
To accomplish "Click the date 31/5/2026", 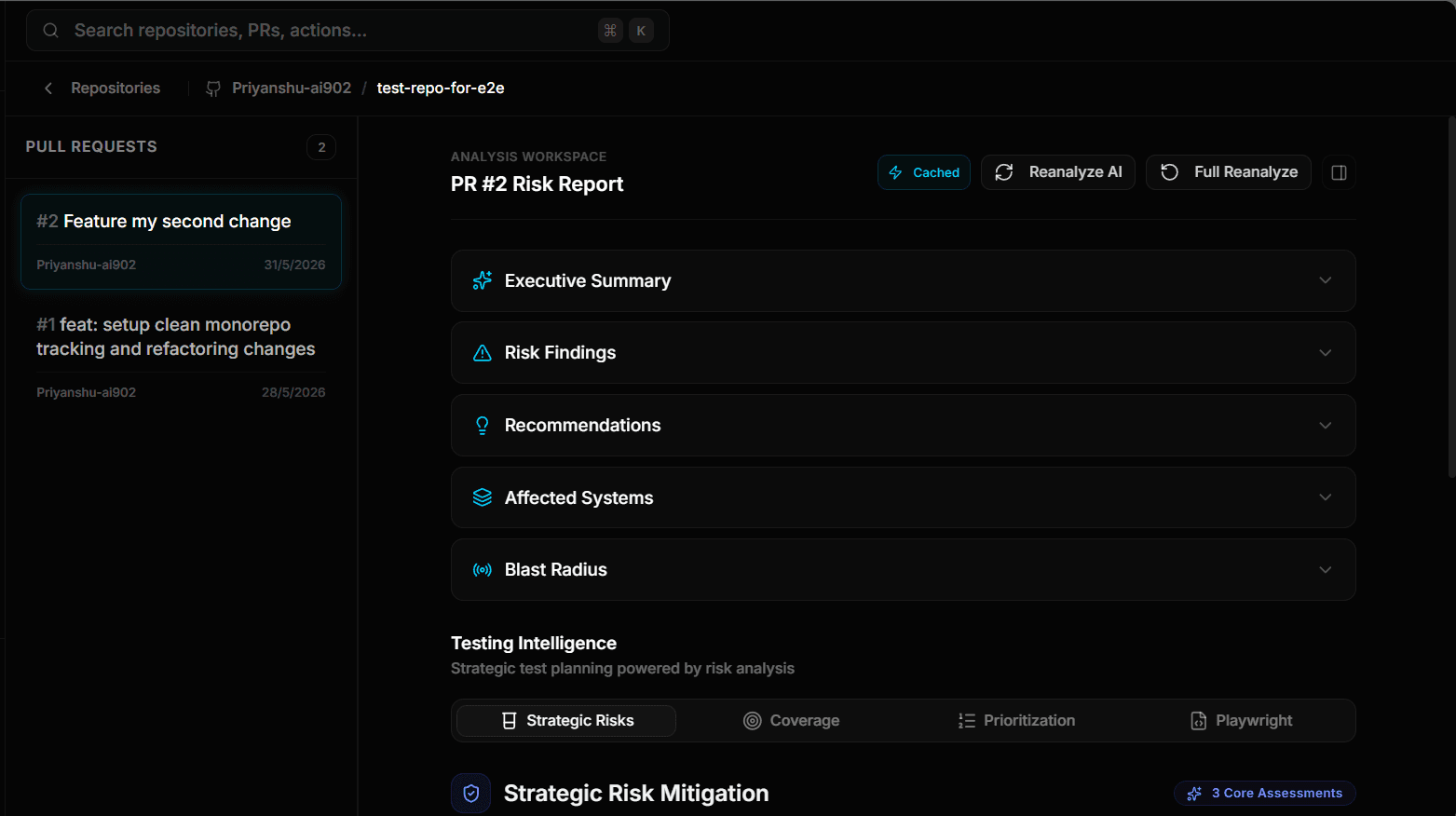I will (294, 265).
